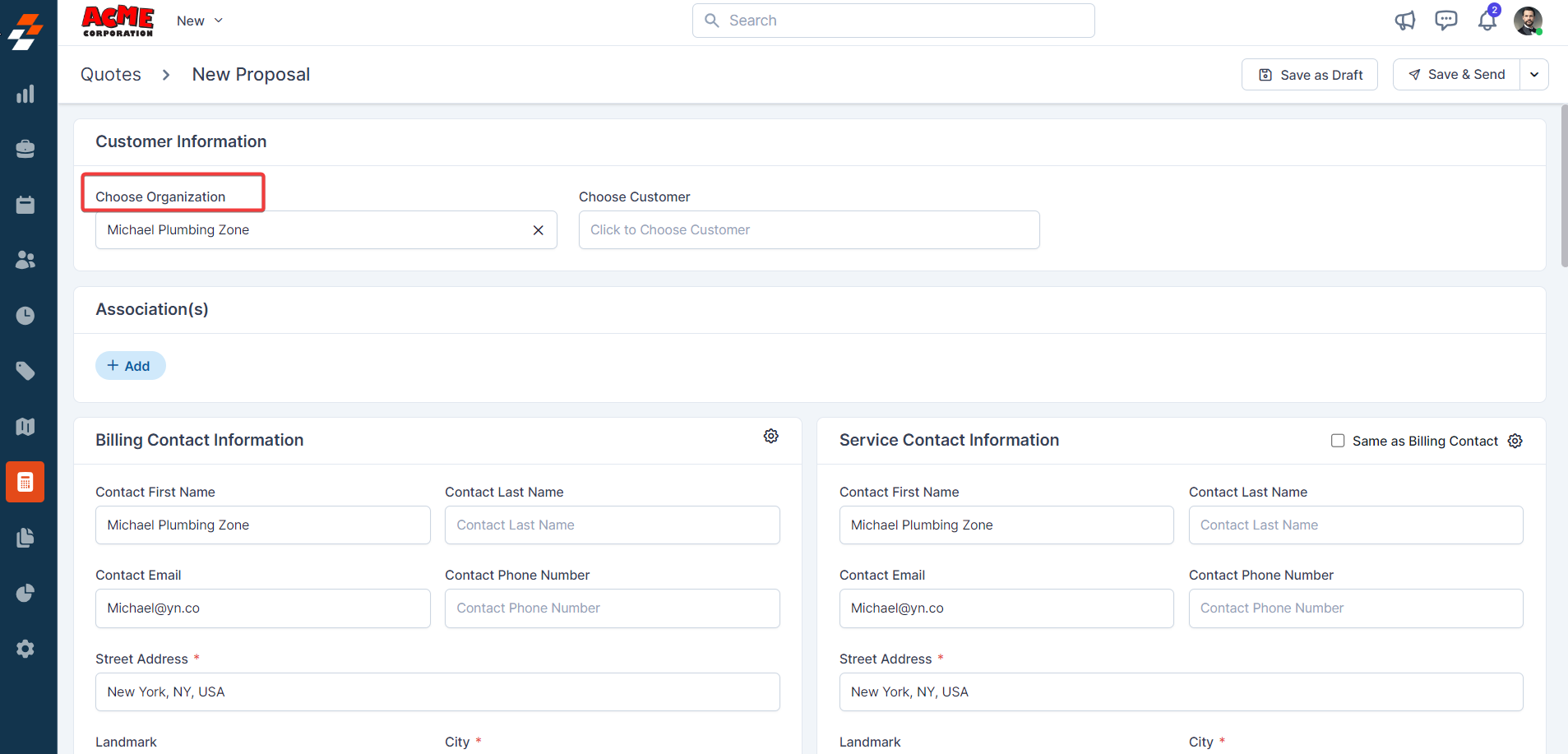Enable Same as Billing Contact checkbox

1338,441
